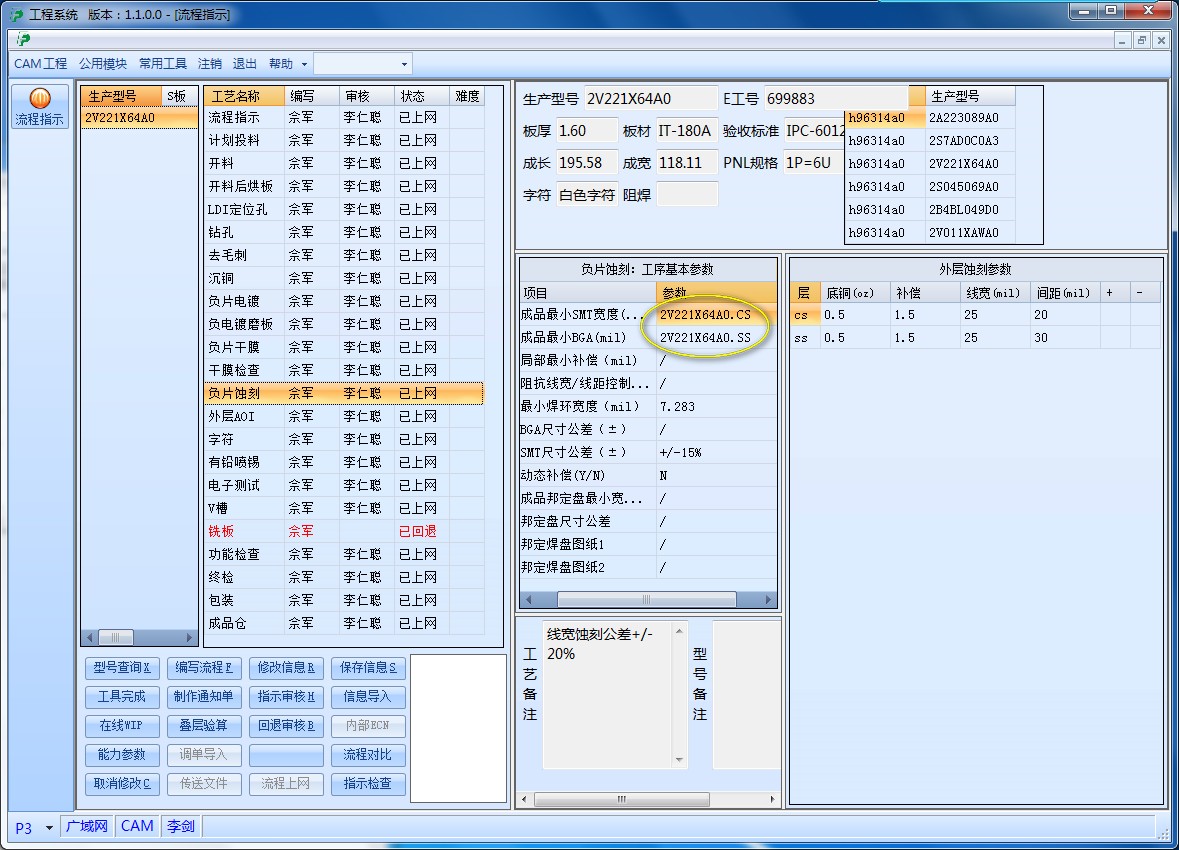Click the parameters table horizontal scrollbar thumb
The width and height of the screenshot is (1179, 850).
click(647, 600)
